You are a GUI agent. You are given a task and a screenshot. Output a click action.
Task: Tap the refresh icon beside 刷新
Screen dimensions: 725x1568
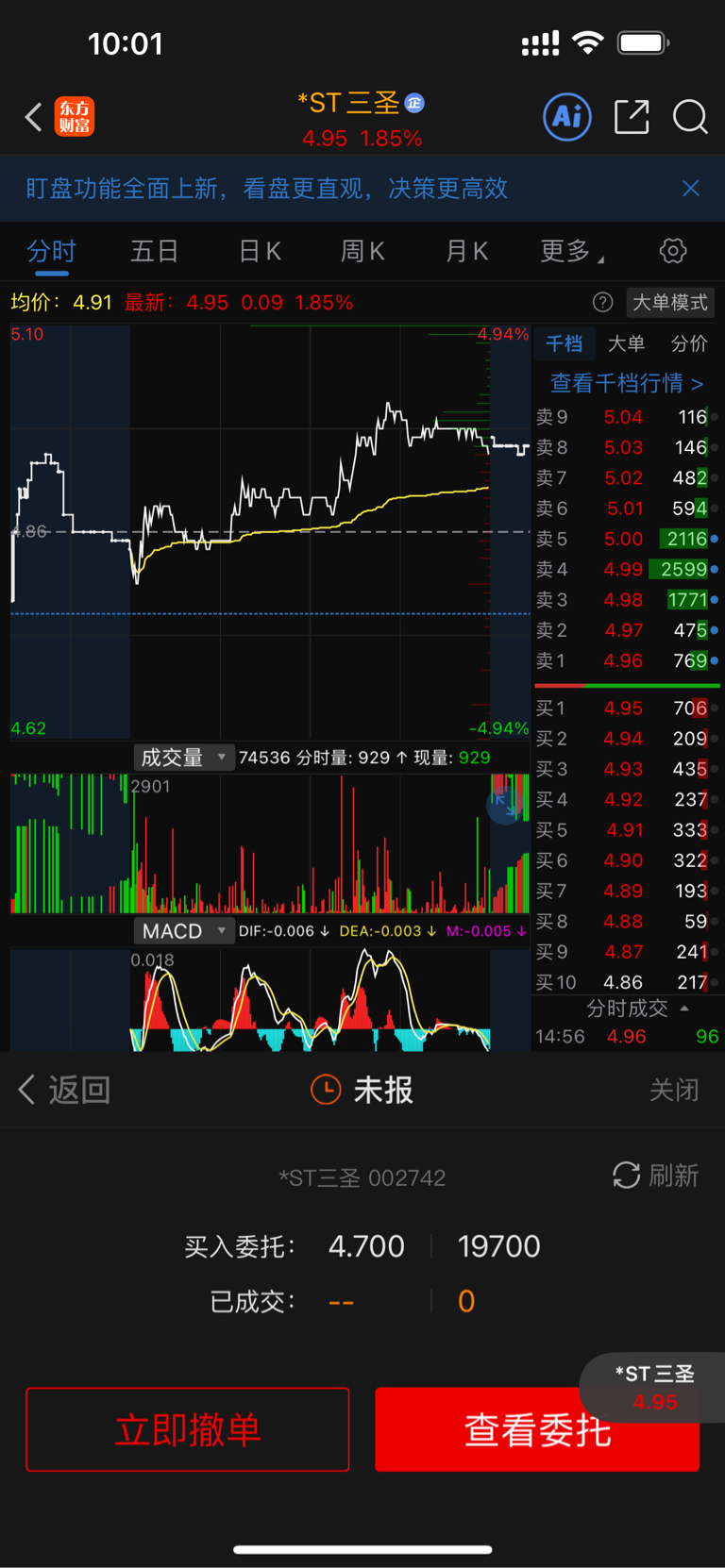626,1176
